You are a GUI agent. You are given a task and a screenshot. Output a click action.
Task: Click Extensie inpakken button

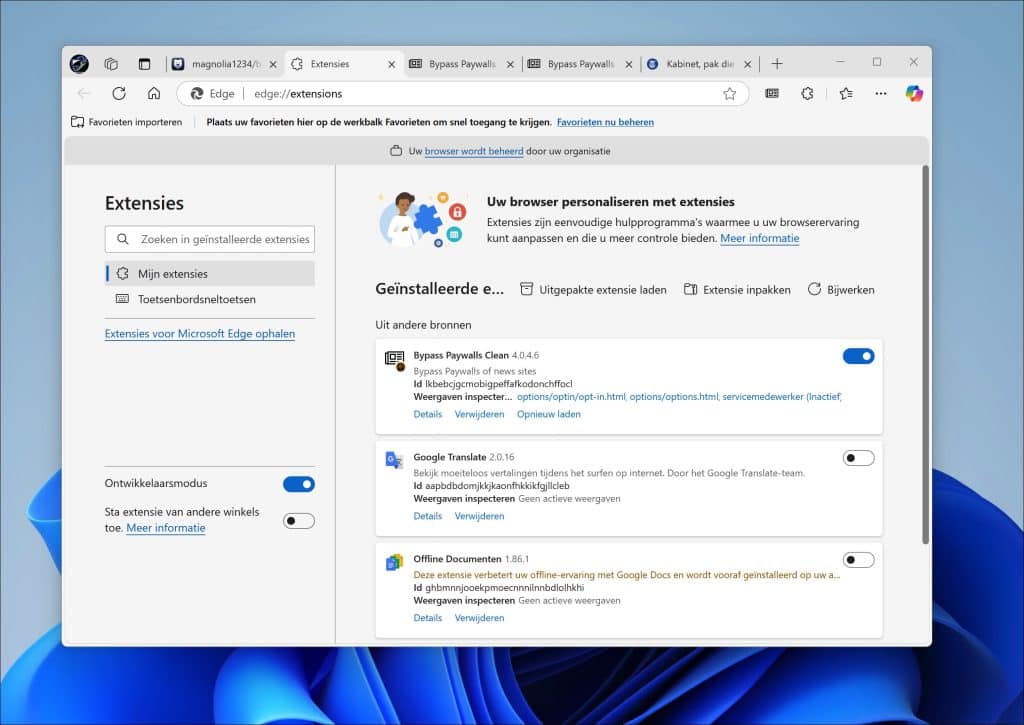[x=737, y=289]
